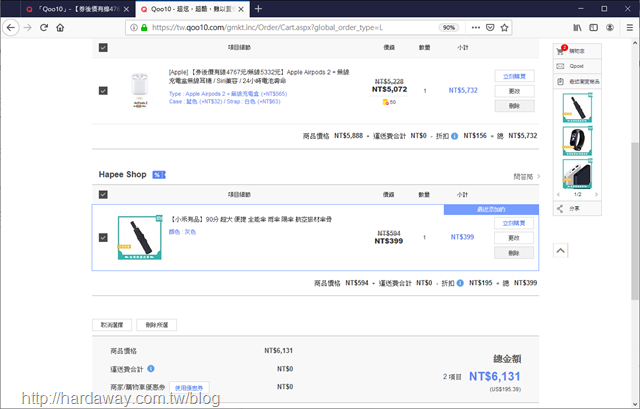The width and height of the screenshot is (640, 409).
Task: Jump back to top of page
Action: [x=560, y=251]
